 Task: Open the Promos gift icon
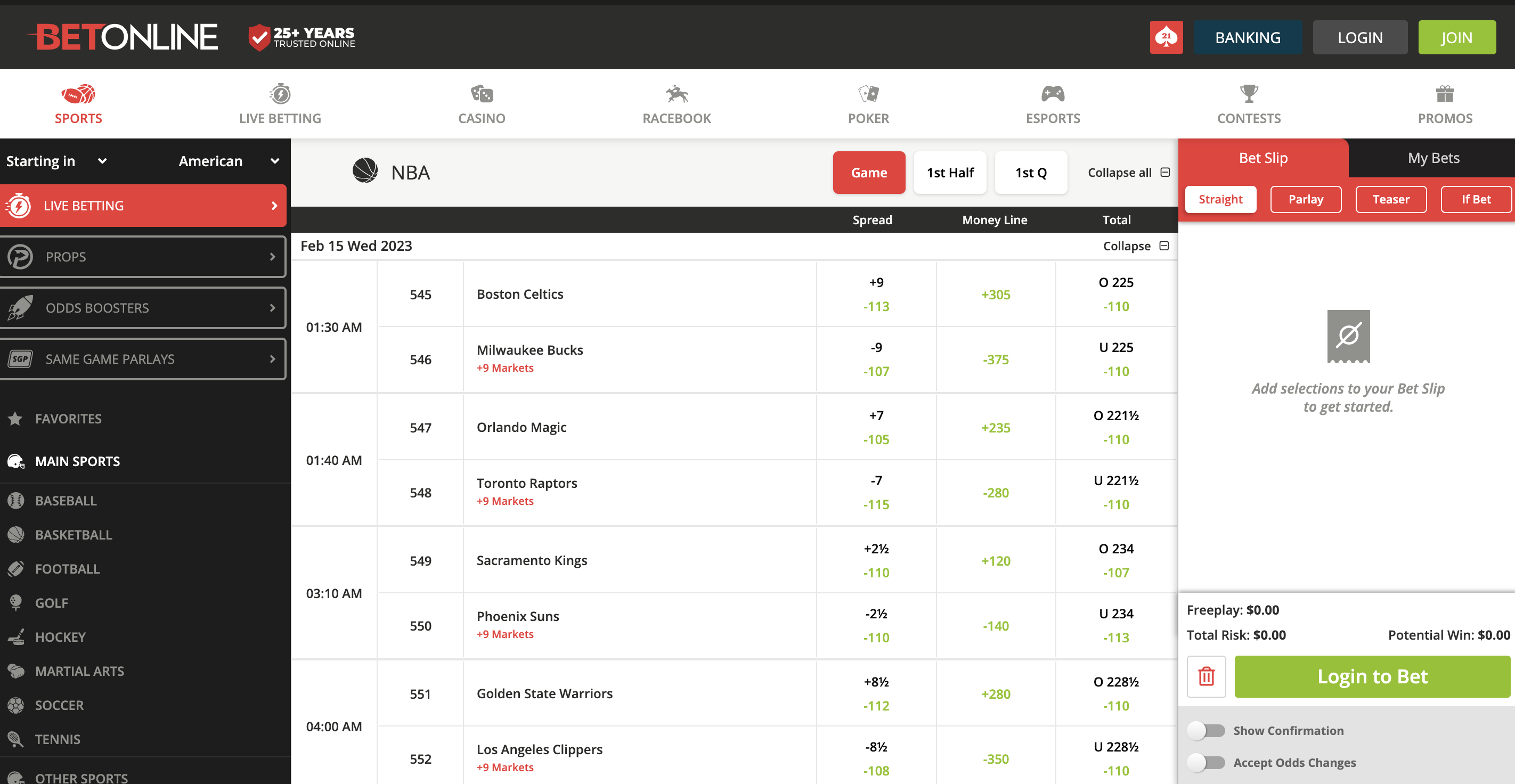1445,94
